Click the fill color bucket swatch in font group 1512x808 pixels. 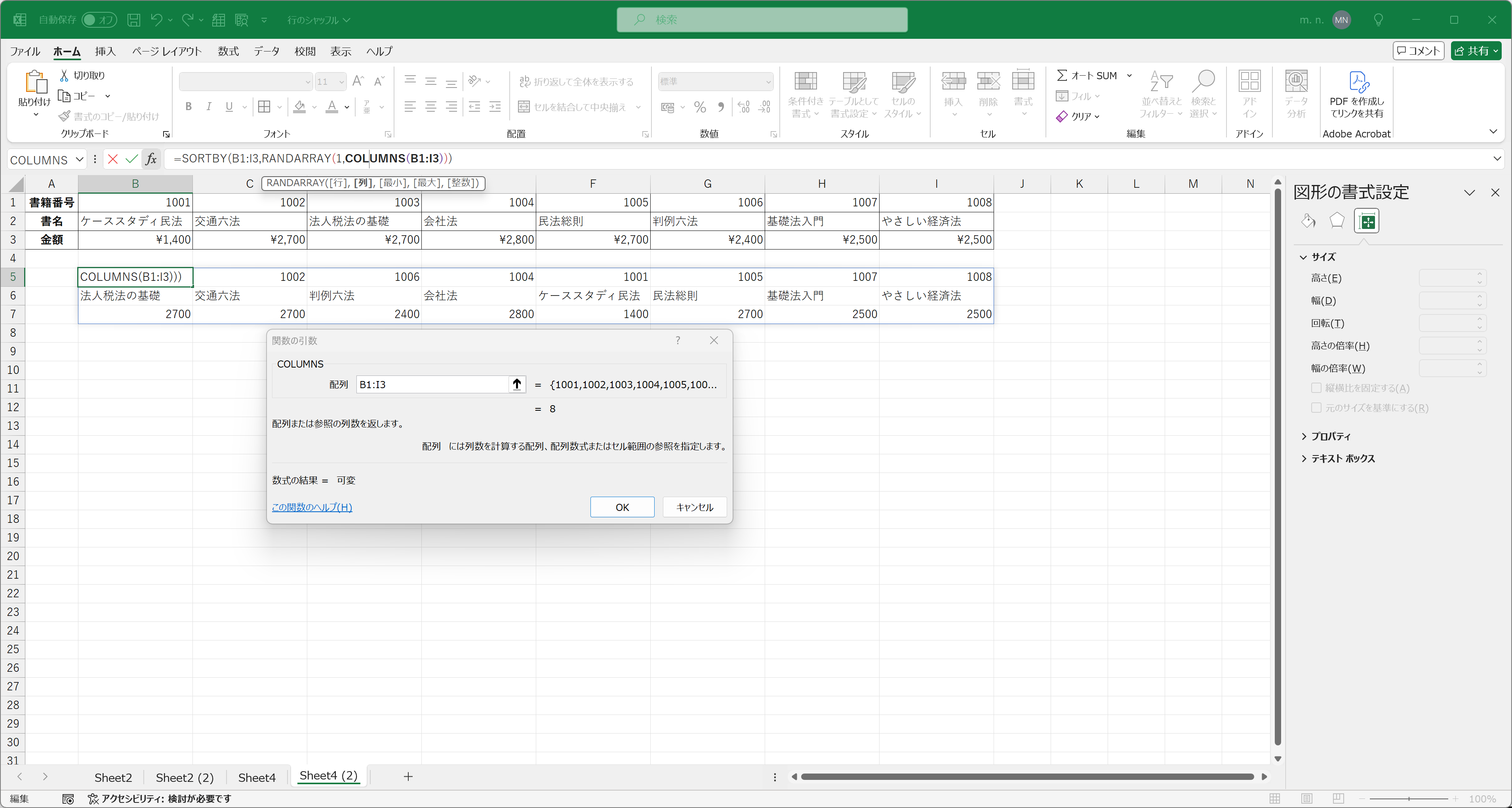(300, 107)
